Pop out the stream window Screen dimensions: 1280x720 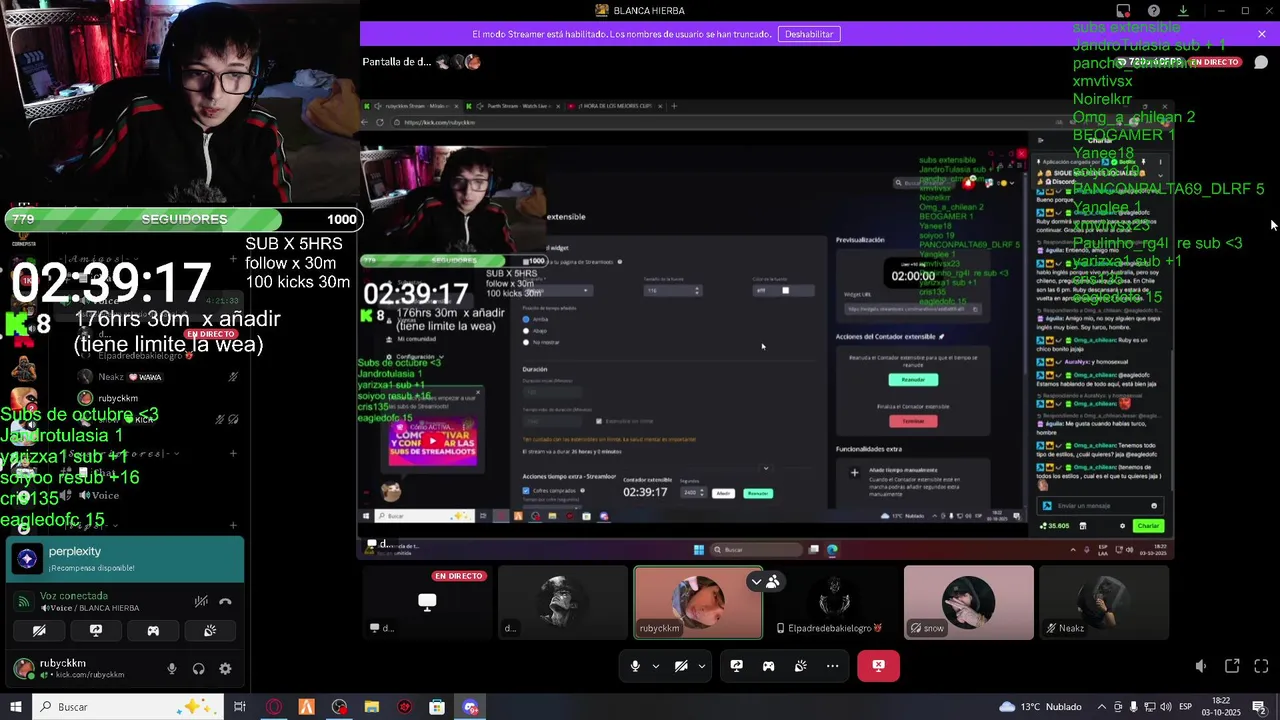click(x=1232, y=666)
